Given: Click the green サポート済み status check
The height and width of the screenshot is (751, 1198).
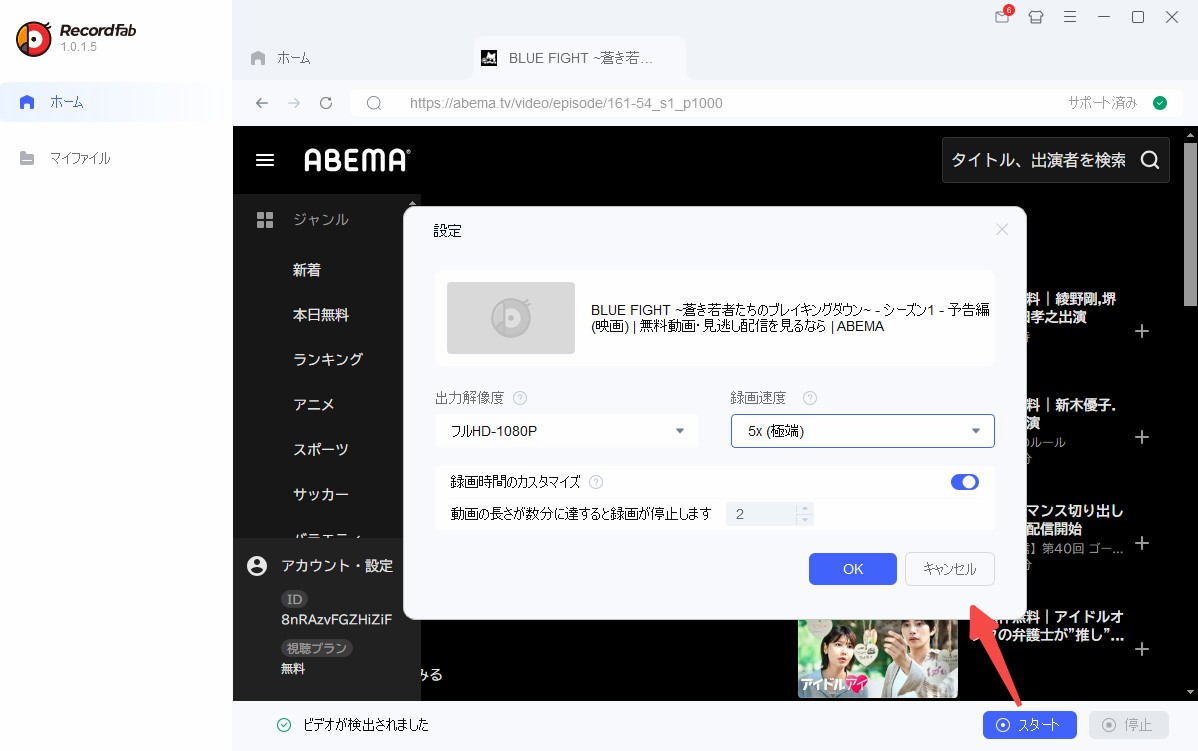Looking at the screenshot, I should click(x=1159, y=102).
